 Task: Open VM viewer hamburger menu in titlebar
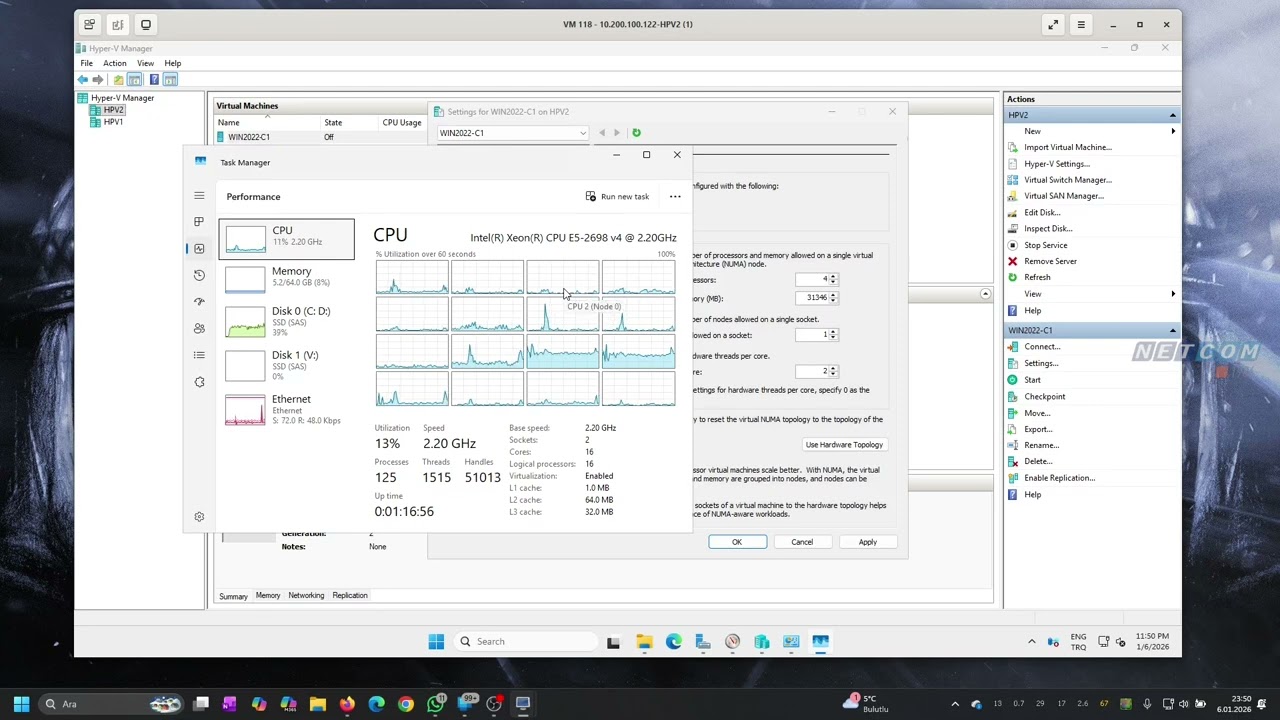1081,24
